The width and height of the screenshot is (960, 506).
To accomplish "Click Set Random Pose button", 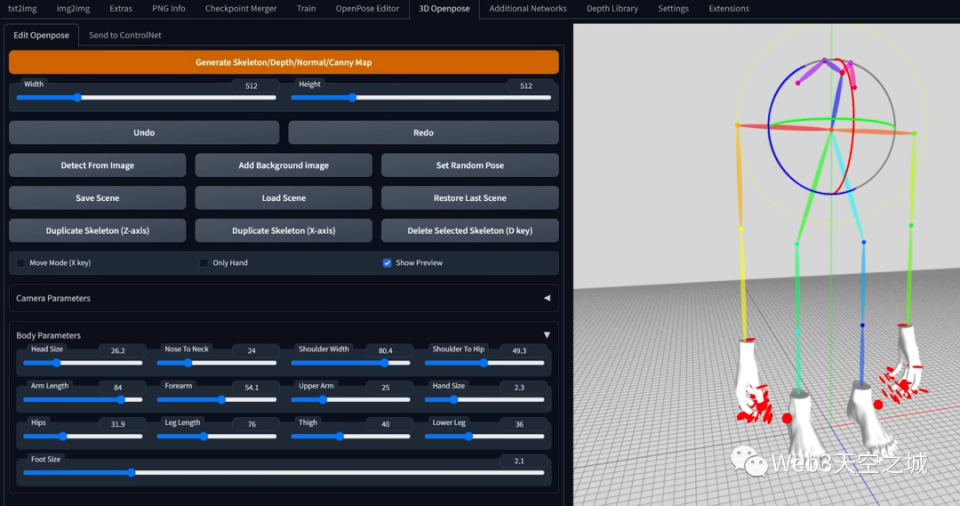I will point(469,165).
